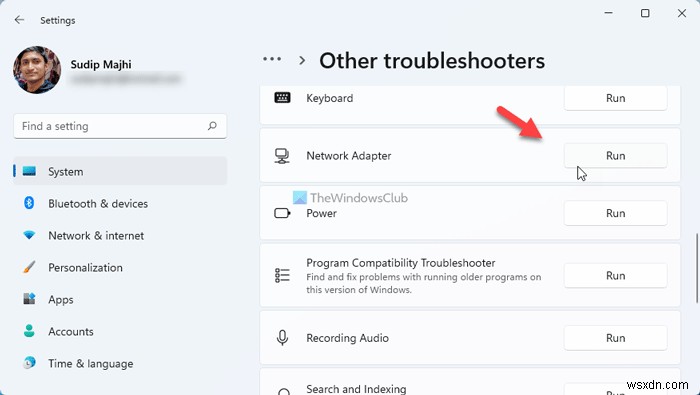Click the search magnifier icon
The height and width of the screenshot is (395, 700).
(212, 126)
